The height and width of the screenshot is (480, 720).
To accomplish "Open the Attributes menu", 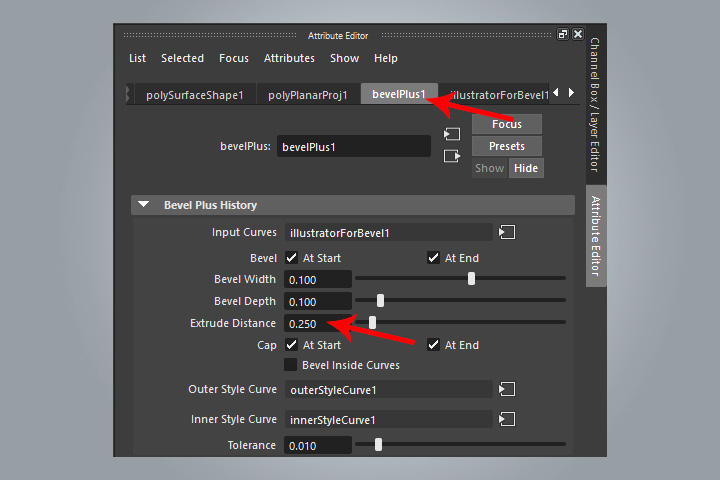I will 289,58.
